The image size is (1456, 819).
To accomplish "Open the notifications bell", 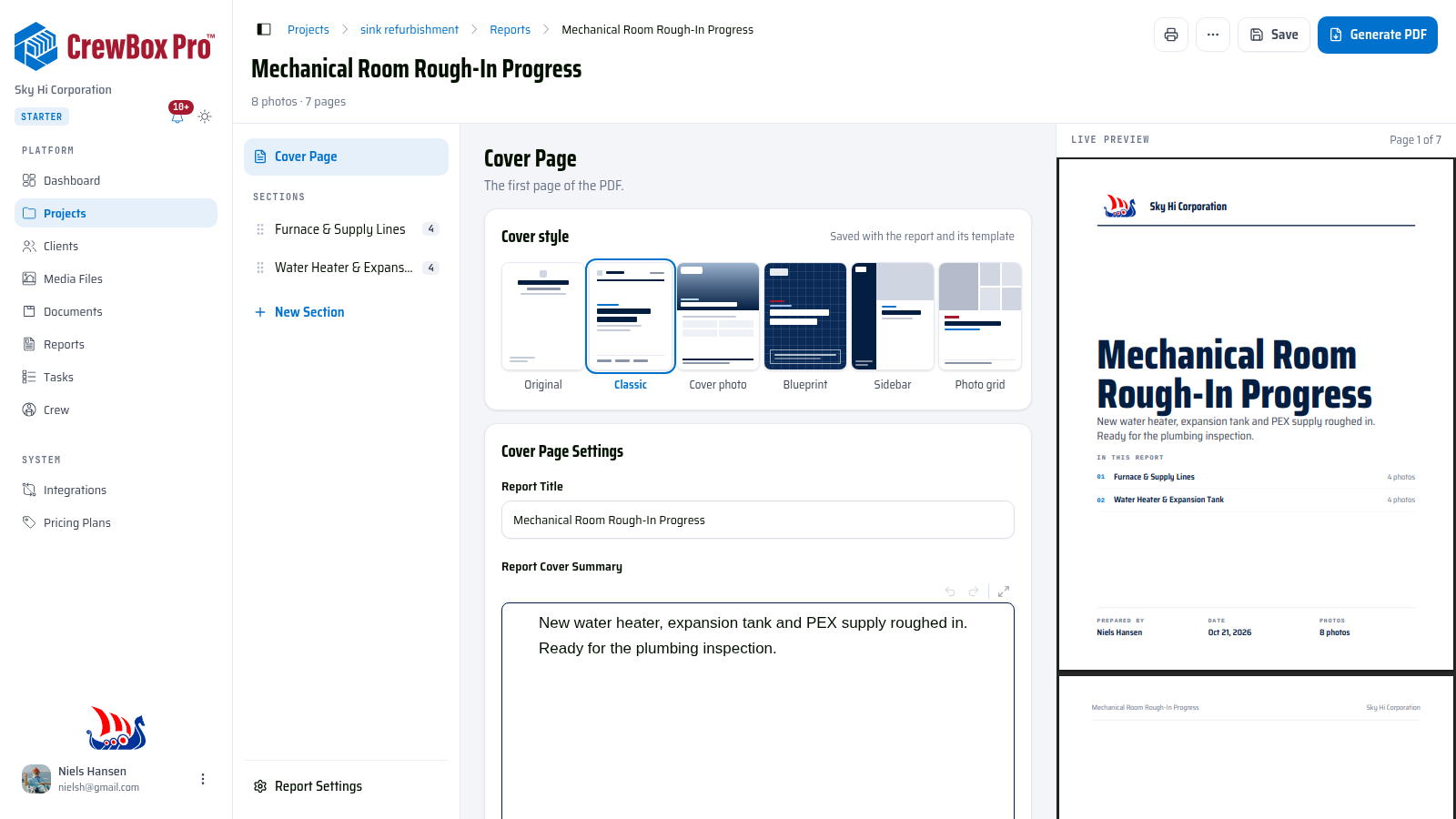I will [177, 116].
